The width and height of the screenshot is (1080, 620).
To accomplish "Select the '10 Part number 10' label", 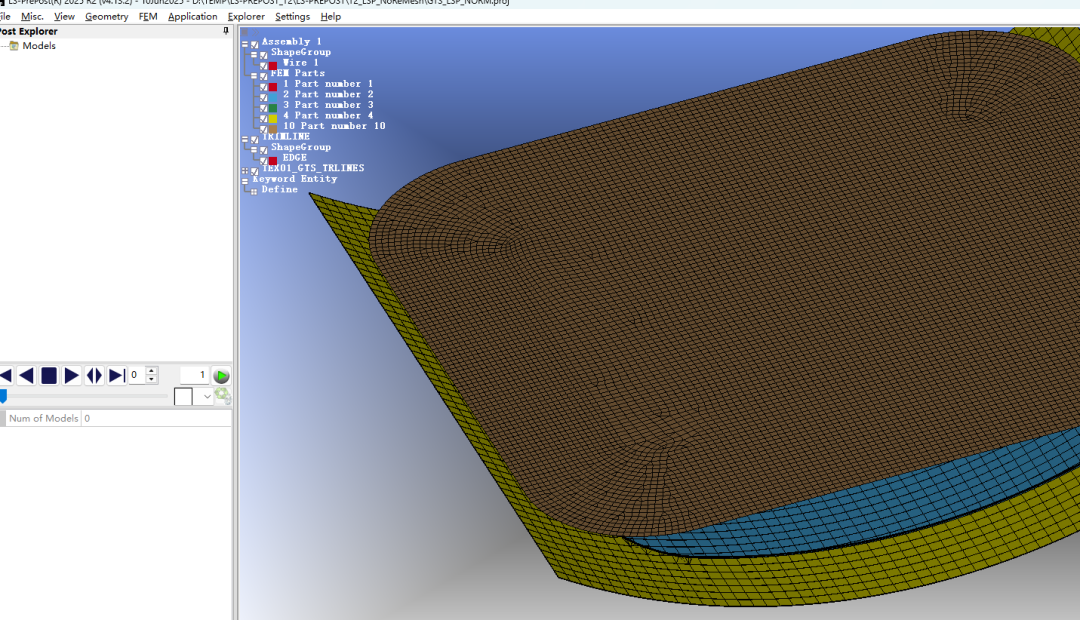I will coord(334,126).
